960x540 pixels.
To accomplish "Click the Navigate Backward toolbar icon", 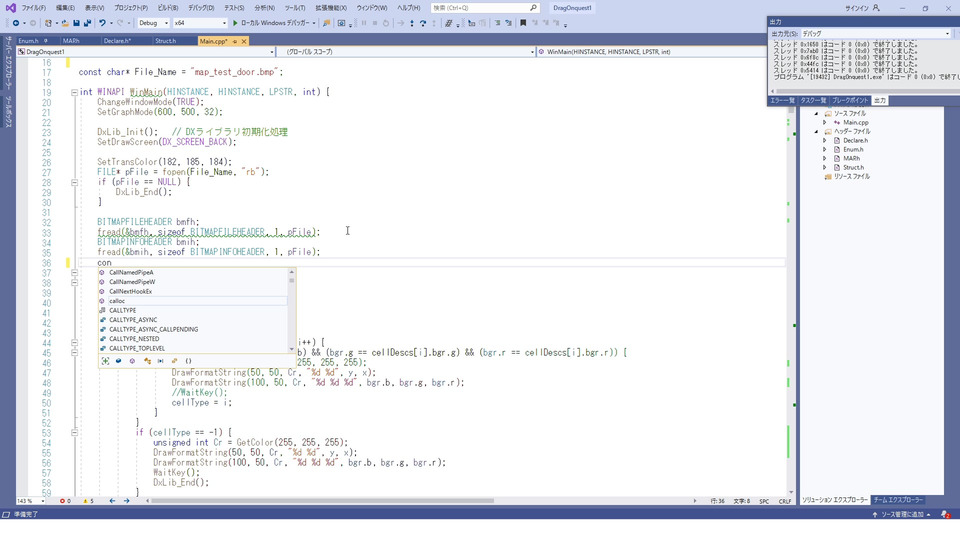I will [x=16, y=23].
